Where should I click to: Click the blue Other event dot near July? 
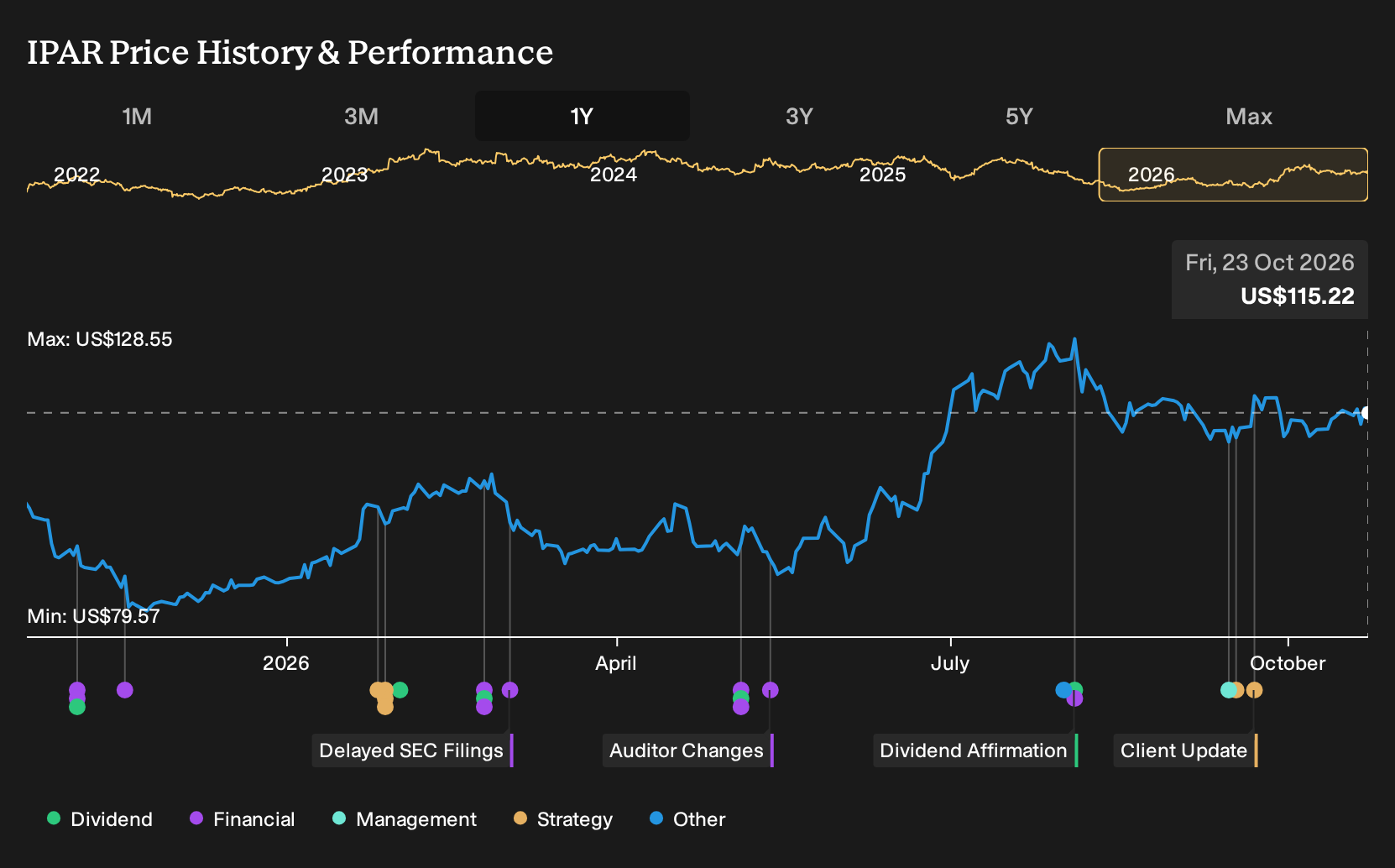click(x=1063, y=690)
